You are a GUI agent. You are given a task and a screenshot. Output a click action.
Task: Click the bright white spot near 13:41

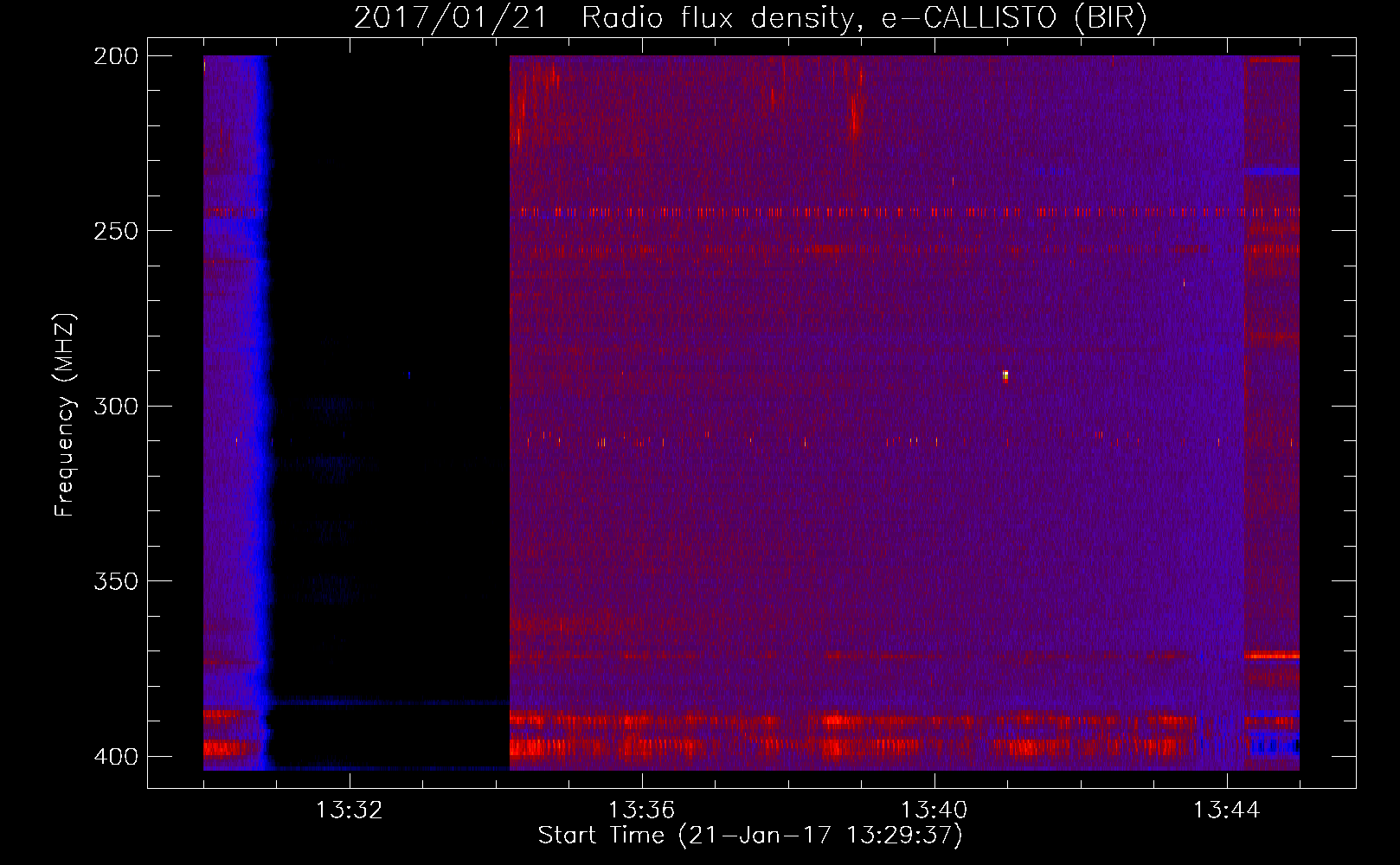pos(1005,375)
